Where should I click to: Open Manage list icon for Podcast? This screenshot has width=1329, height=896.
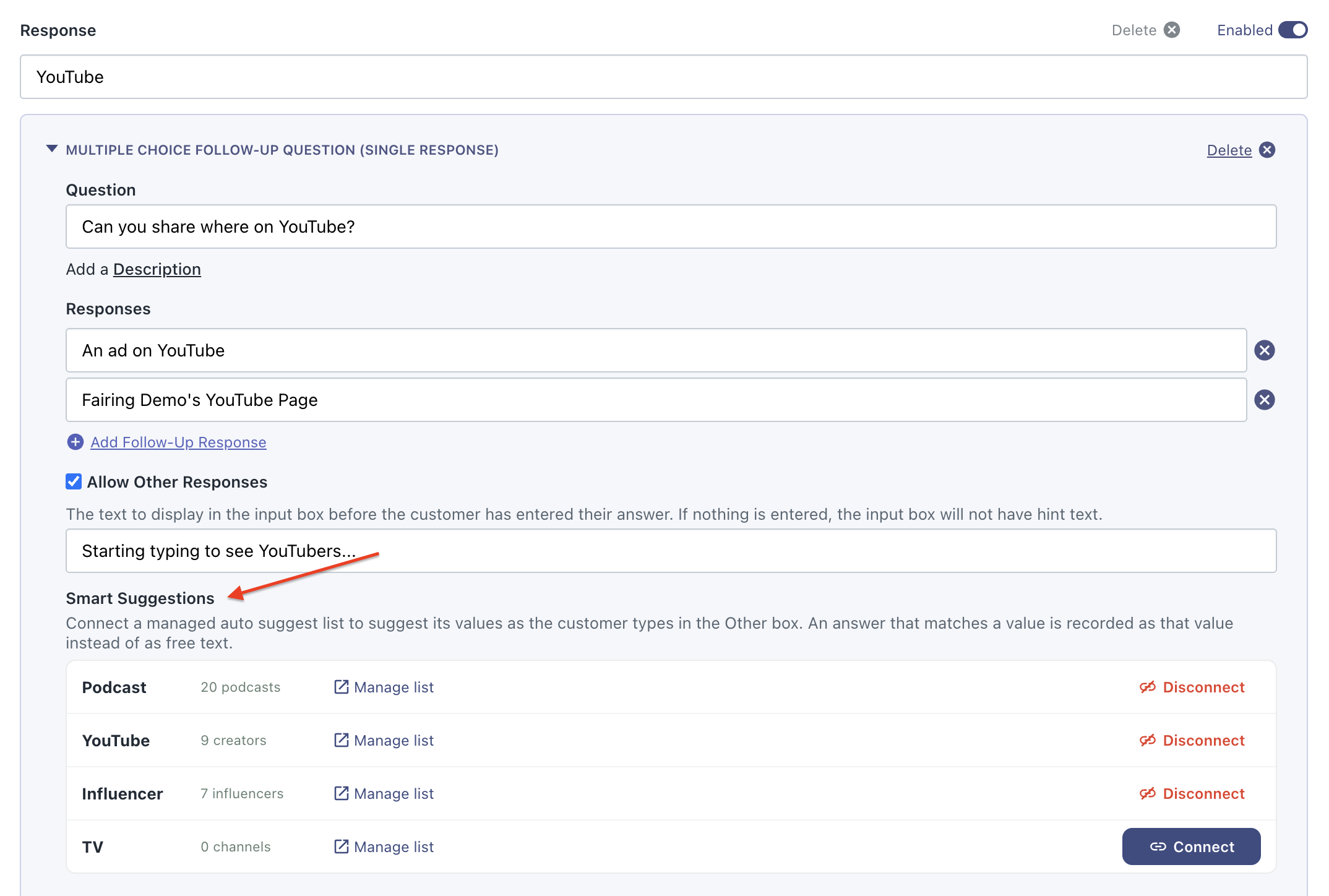click(x=341, y=687)
